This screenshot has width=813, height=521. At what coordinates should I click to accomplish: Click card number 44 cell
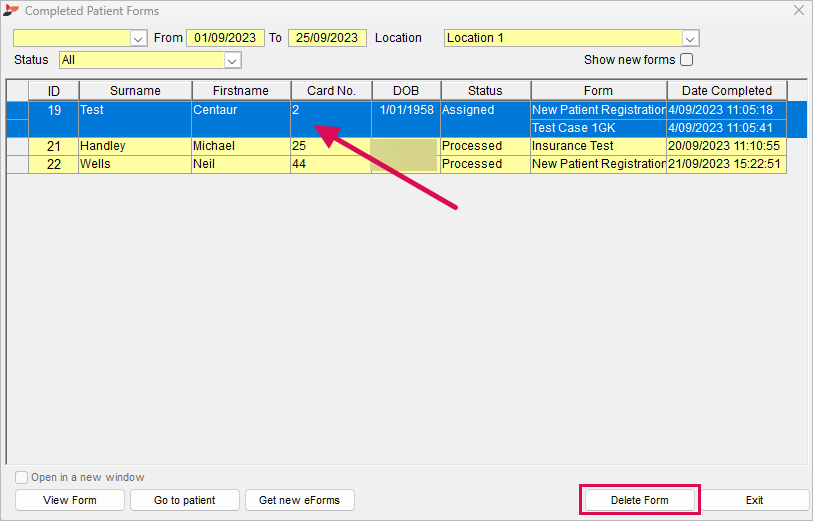[x=331, y=164]
